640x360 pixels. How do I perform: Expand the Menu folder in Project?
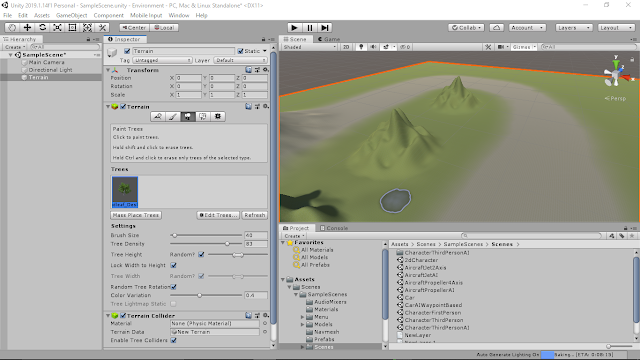302,317
